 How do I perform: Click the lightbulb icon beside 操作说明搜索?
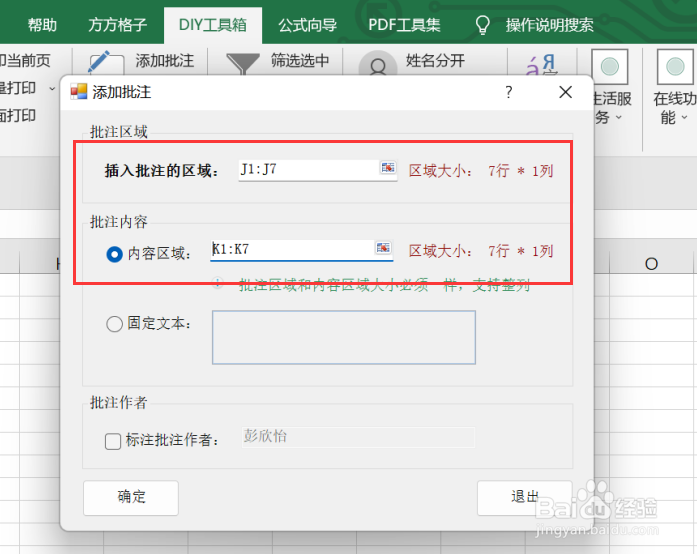(x=483, y=25)
